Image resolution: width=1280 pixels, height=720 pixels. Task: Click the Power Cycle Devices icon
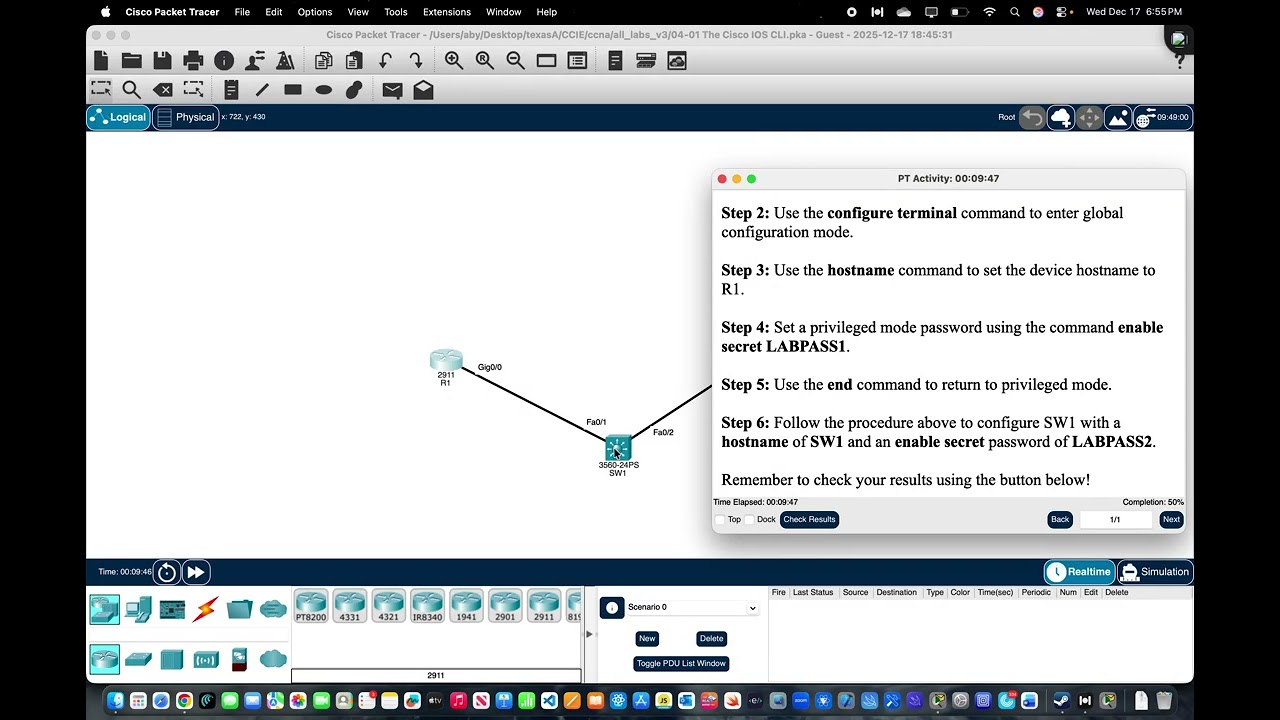[x=167, y=572]
